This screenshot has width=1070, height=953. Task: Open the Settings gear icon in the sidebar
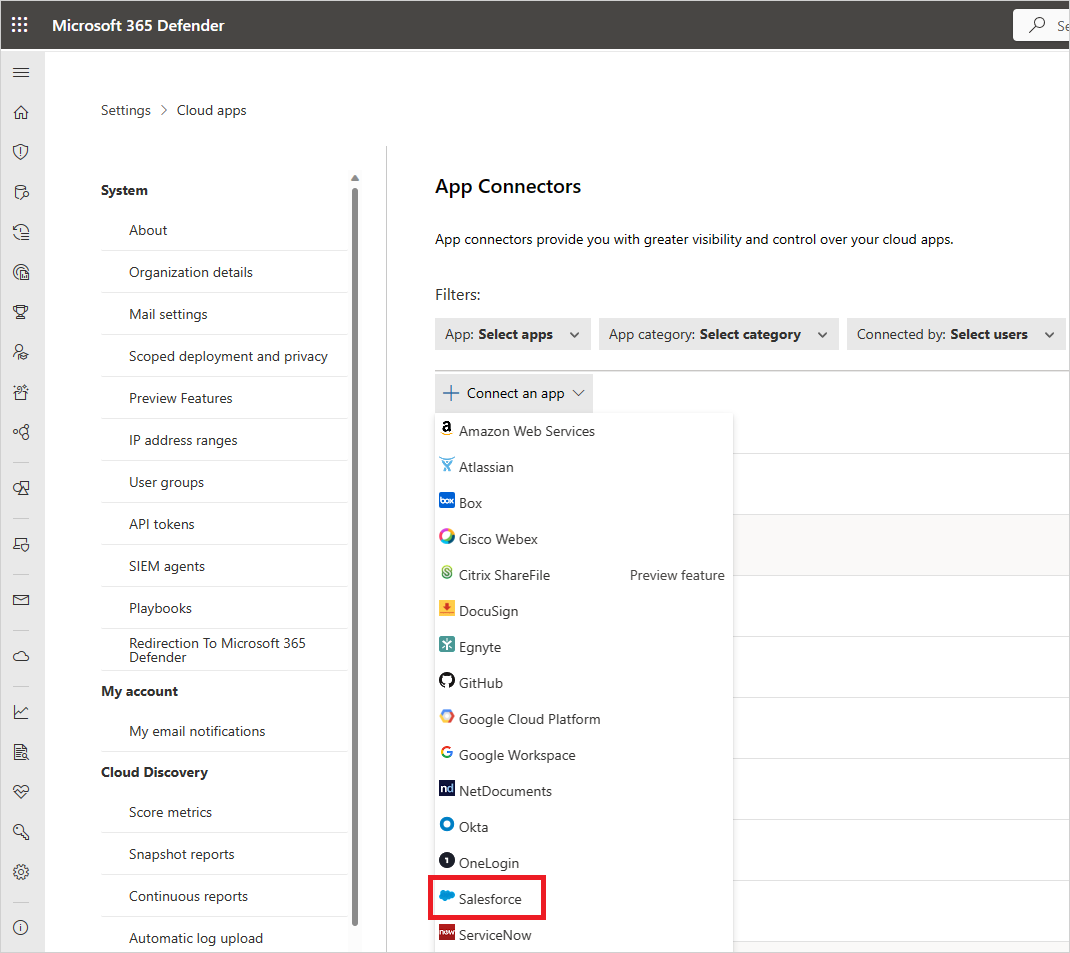(20, 871)
